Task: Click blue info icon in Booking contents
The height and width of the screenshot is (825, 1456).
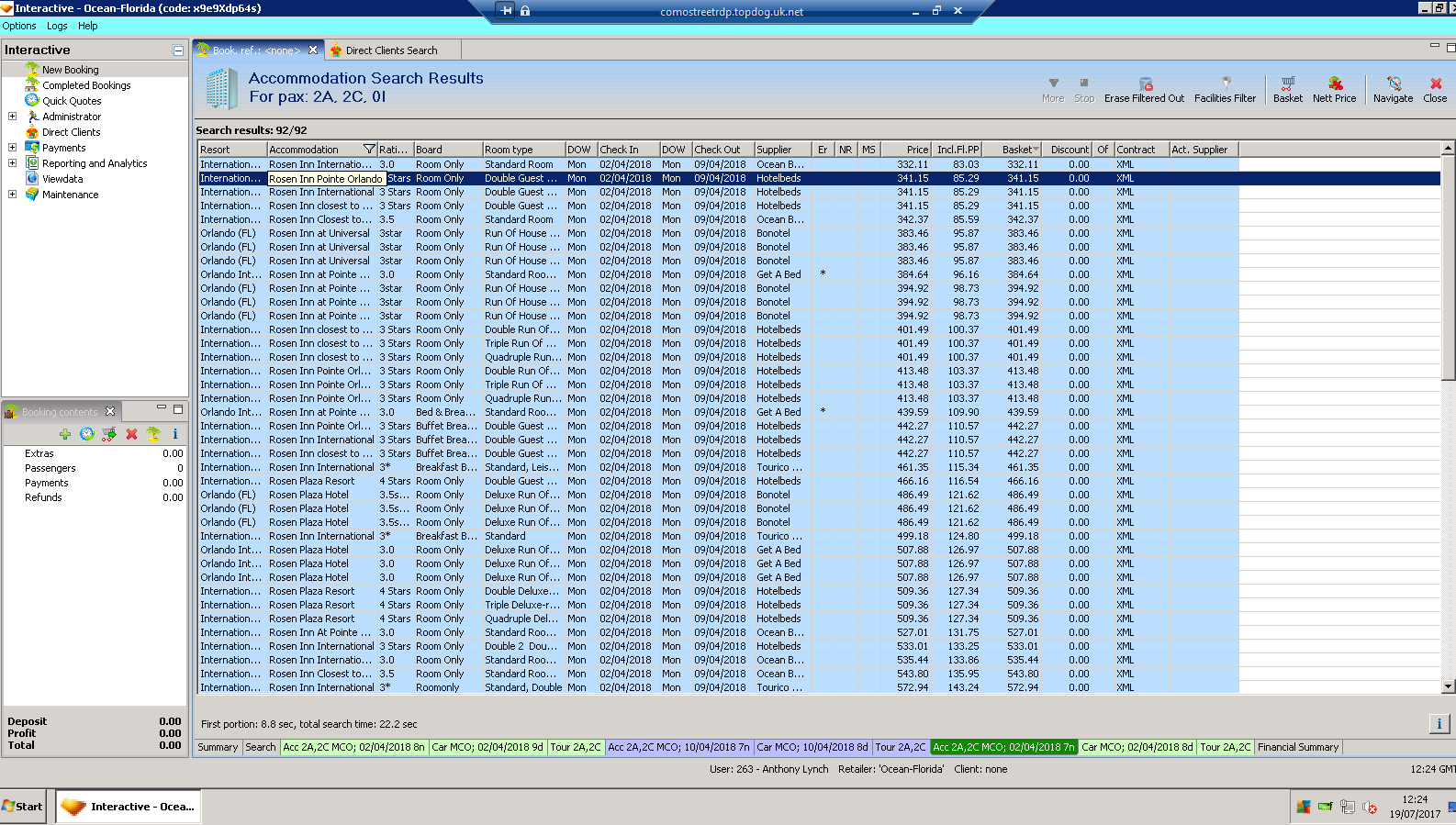Action: (174, 434)
